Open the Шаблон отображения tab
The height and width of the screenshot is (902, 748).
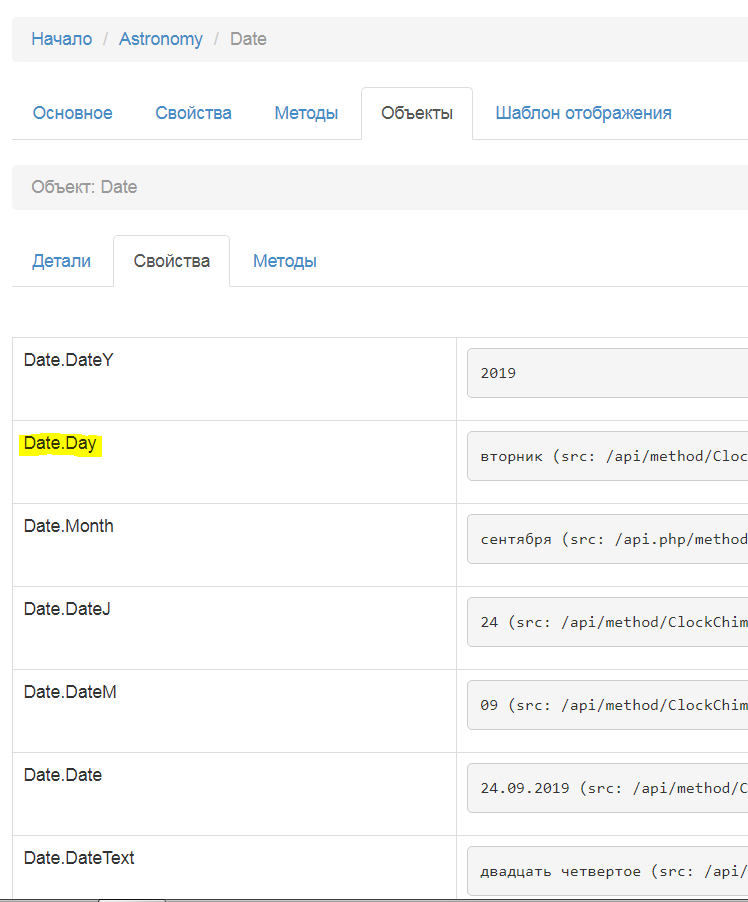pyautogui.click(x=583, y=113)
